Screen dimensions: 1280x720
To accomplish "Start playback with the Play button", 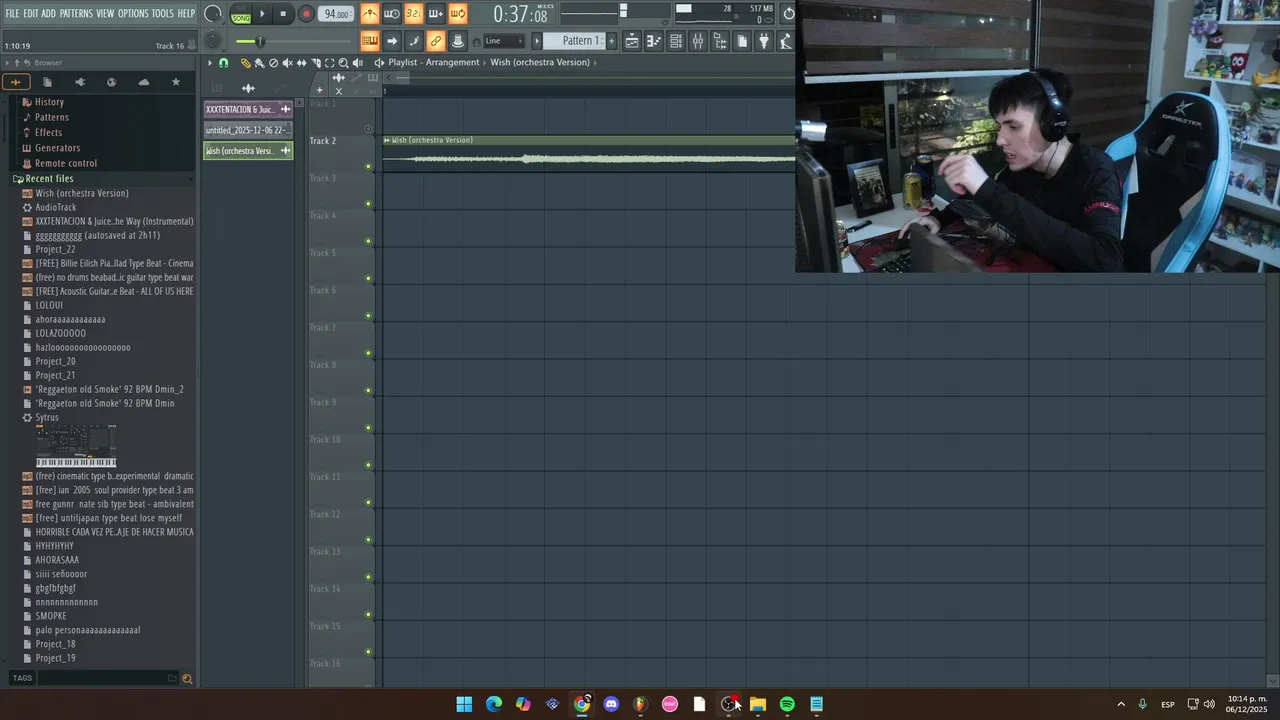I will point(263,14).
